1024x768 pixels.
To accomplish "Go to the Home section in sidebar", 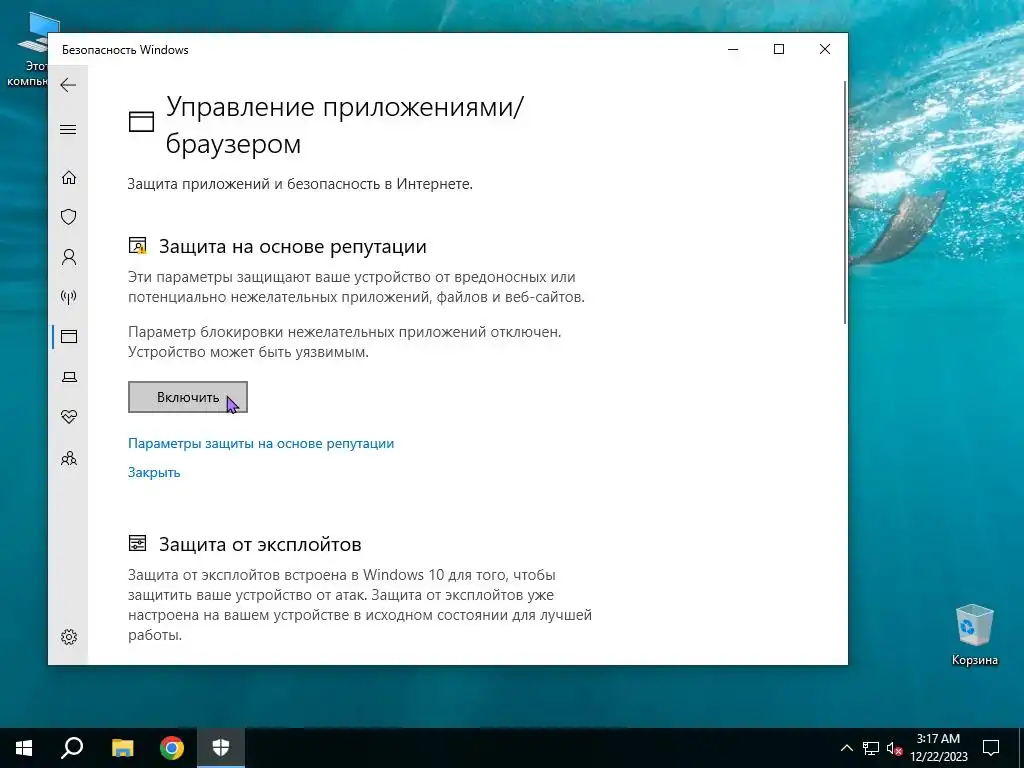I will (69, 178).
